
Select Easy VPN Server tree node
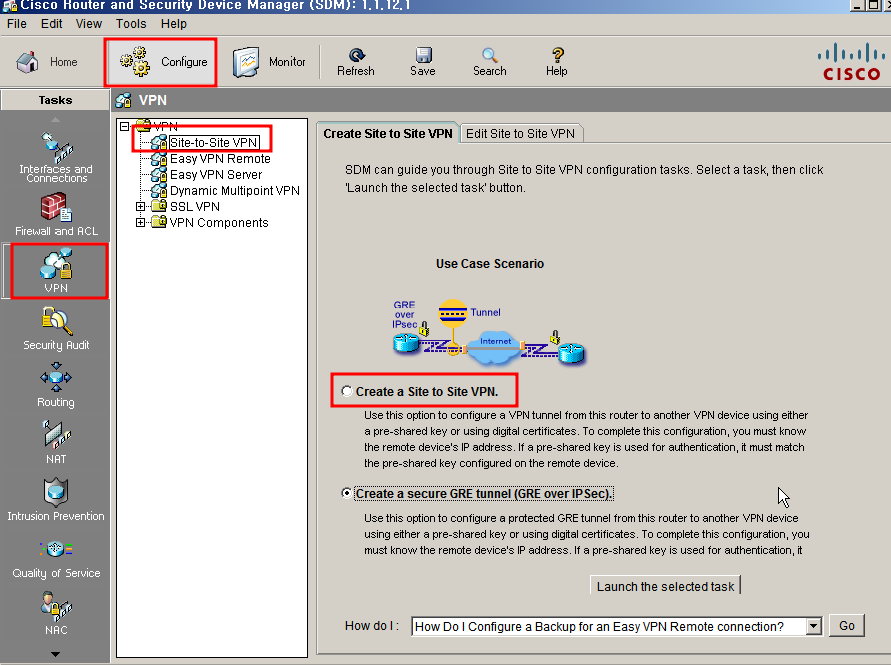point(216,174)
